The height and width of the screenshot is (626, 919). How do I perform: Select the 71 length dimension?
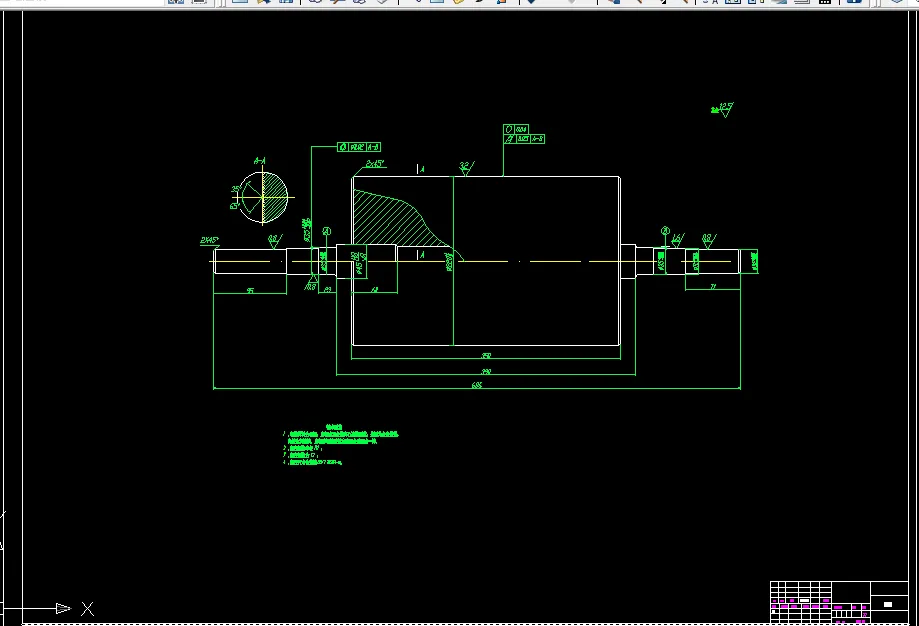713,287
